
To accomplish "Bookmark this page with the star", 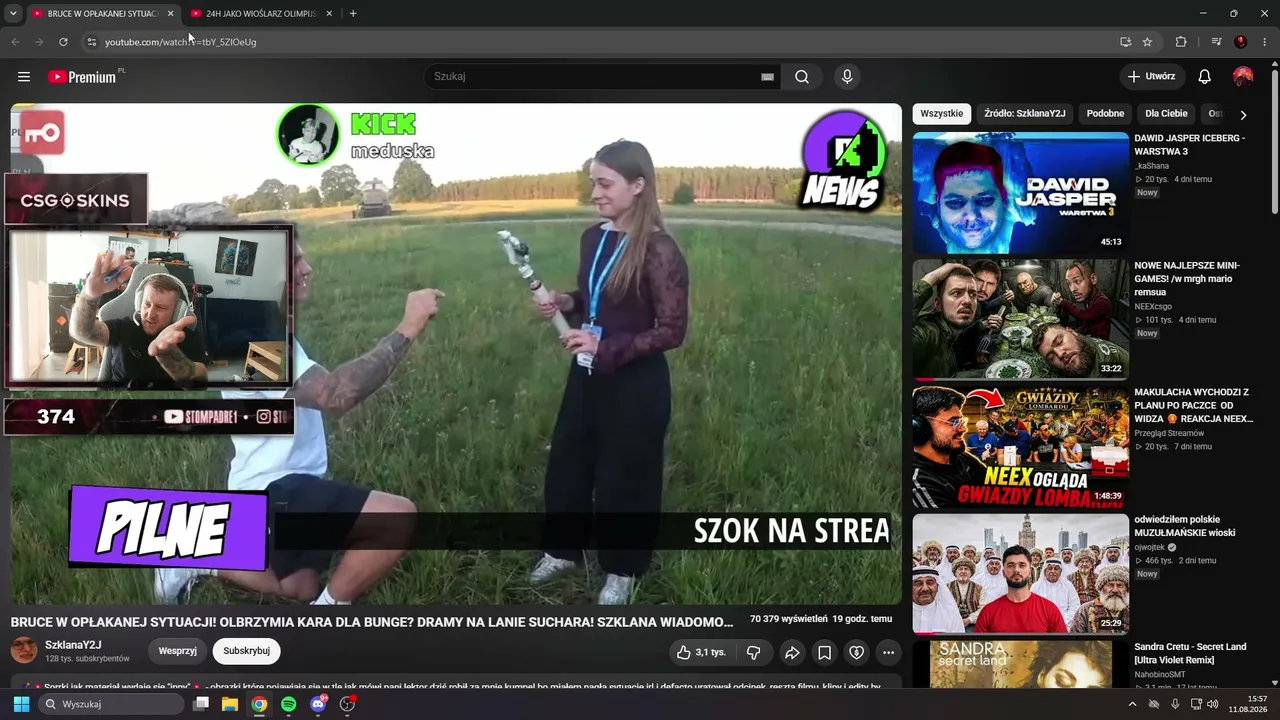I will coord(1147,42).
